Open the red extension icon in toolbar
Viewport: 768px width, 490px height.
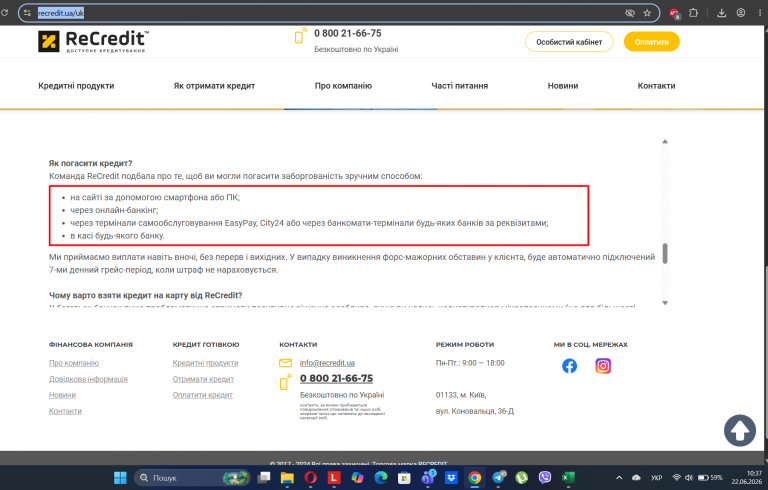click(674, 13)
